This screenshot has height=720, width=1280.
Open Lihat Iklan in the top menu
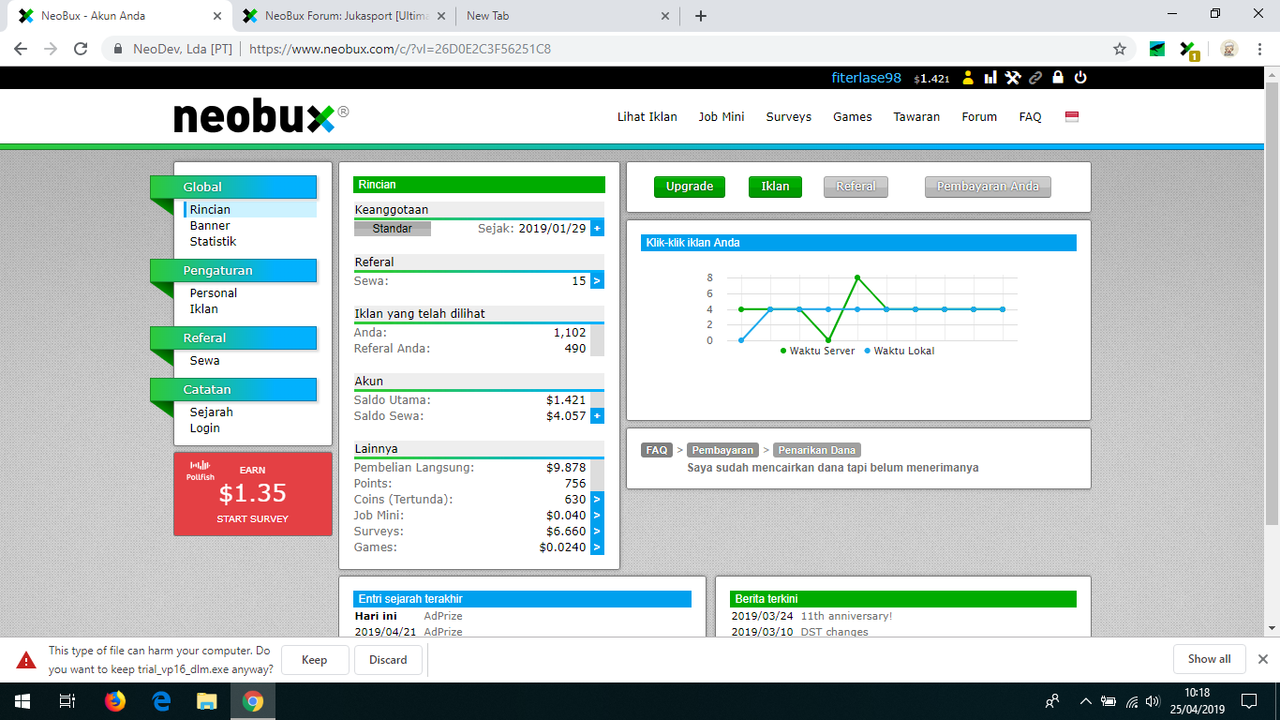pos(647,117)
